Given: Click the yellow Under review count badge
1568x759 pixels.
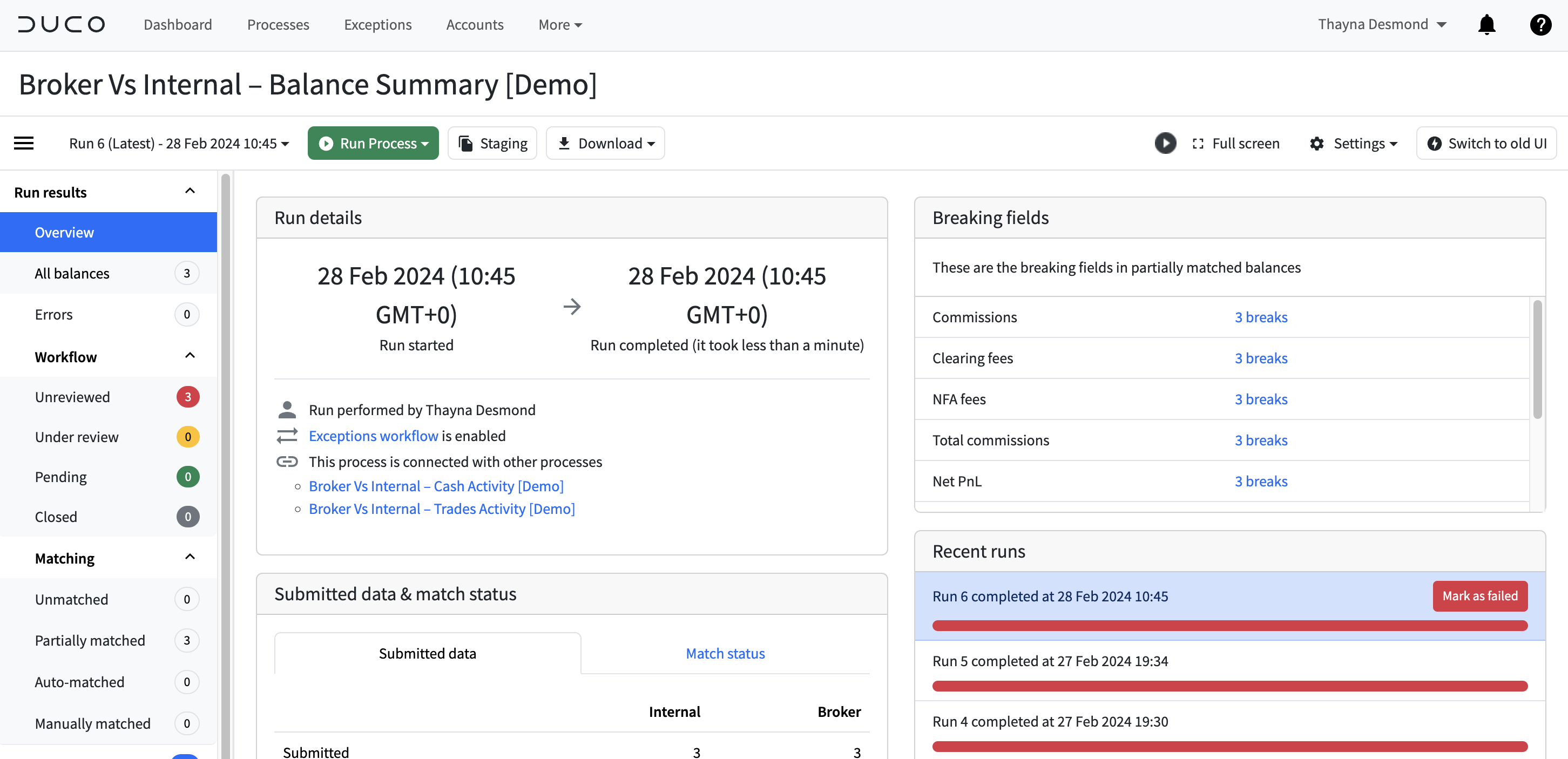Looking at the screenshot, I should (187, 437).
